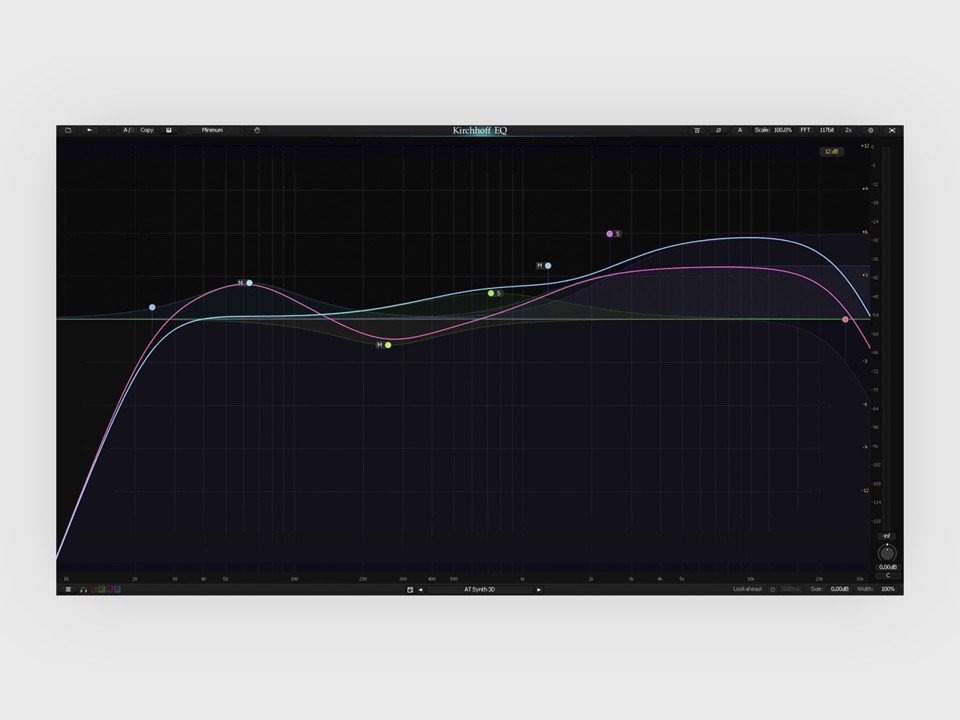Toggle the phase invert (Ø) icon

[x=719, y=130]
